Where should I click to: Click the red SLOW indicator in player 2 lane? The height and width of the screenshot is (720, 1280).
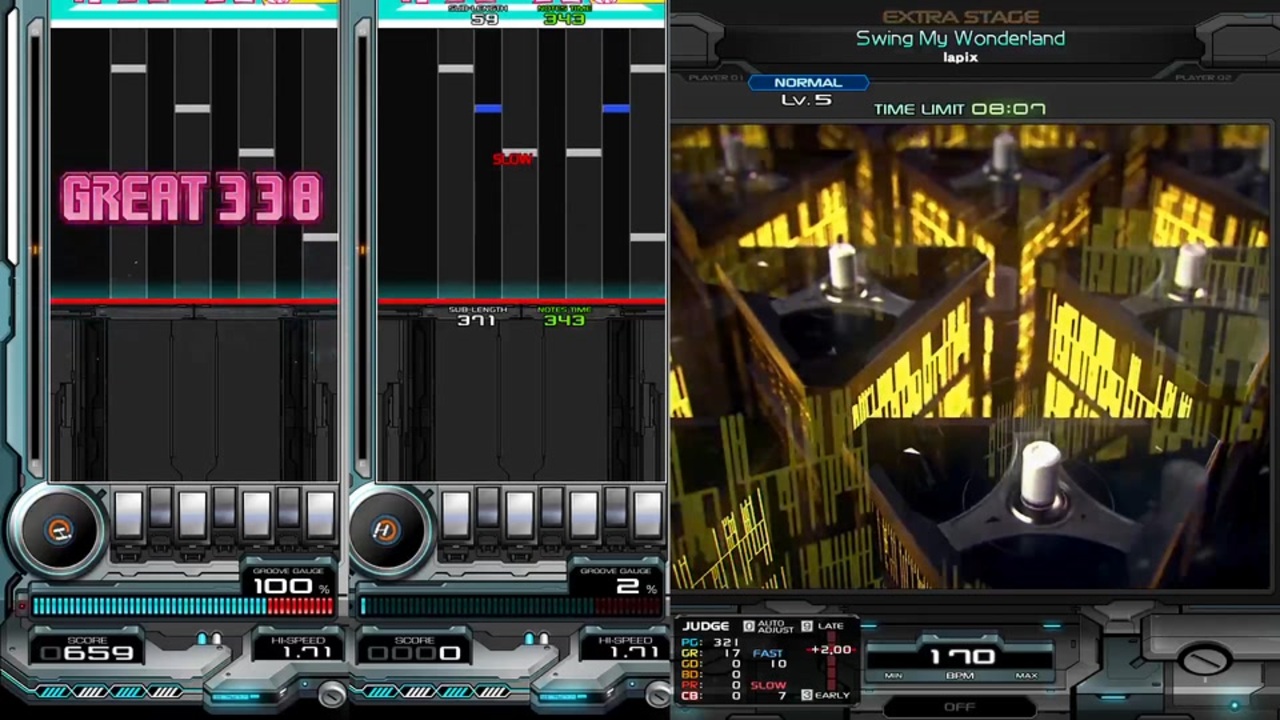pos(512,159)
